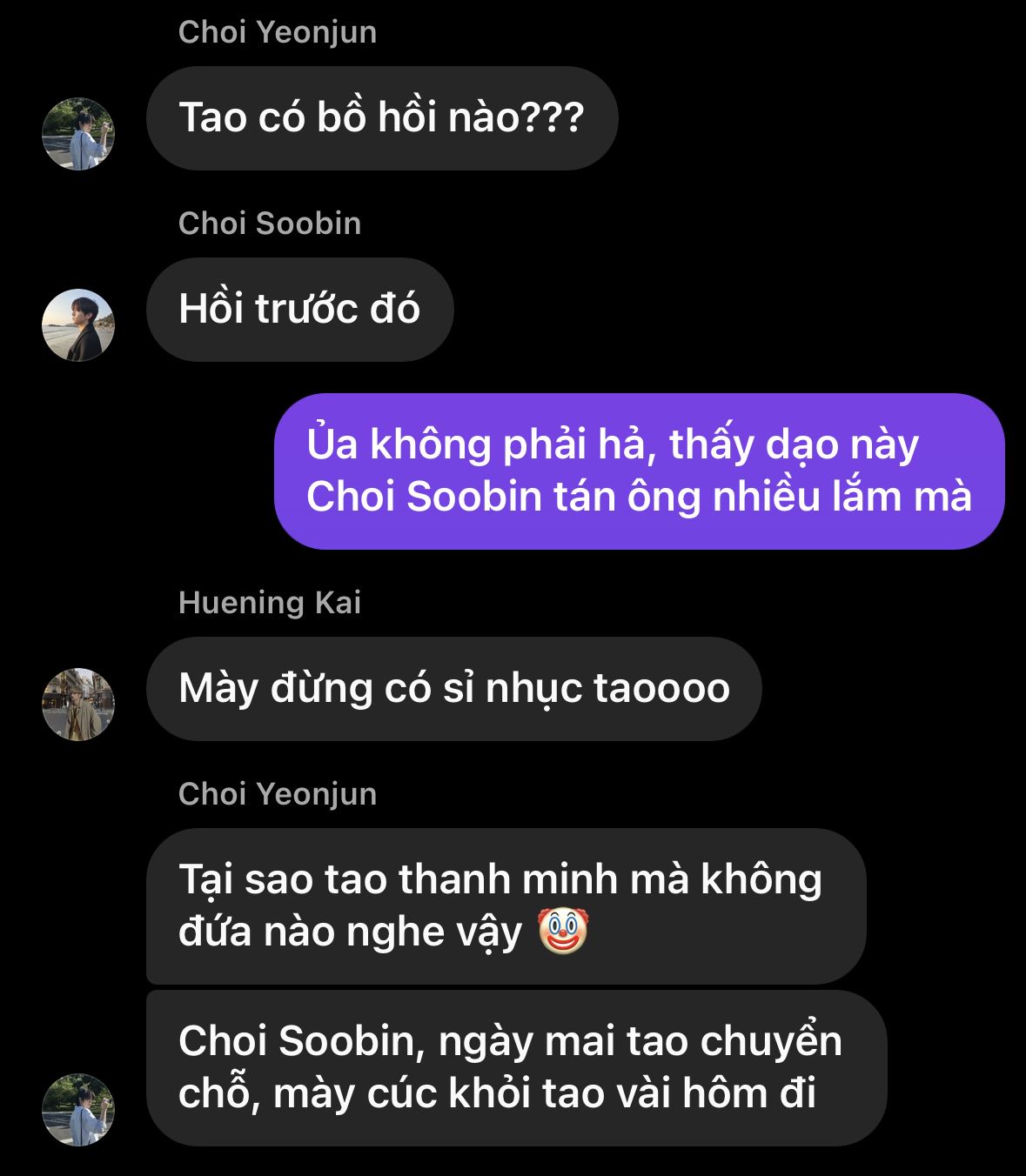Click the word "taoooo" in Kai's message

(x=661, y=689)
